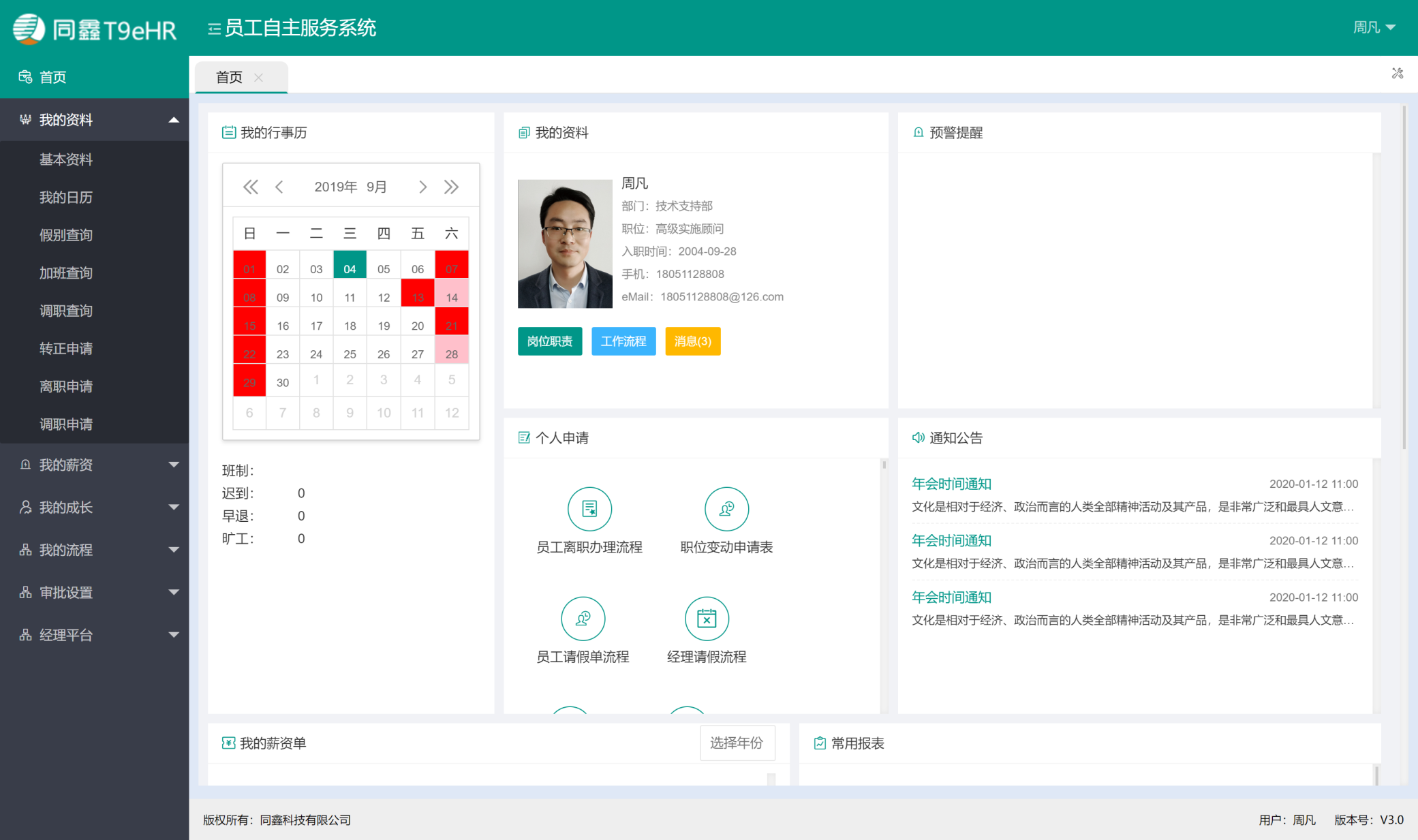Open the 选择年份 year selector
Screen dimensions: 1418x840
[737, 743]
